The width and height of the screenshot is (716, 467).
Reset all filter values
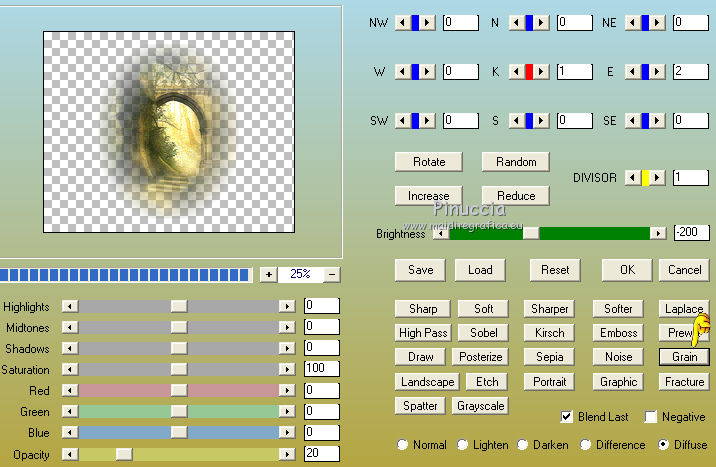(x=555, y=270)
